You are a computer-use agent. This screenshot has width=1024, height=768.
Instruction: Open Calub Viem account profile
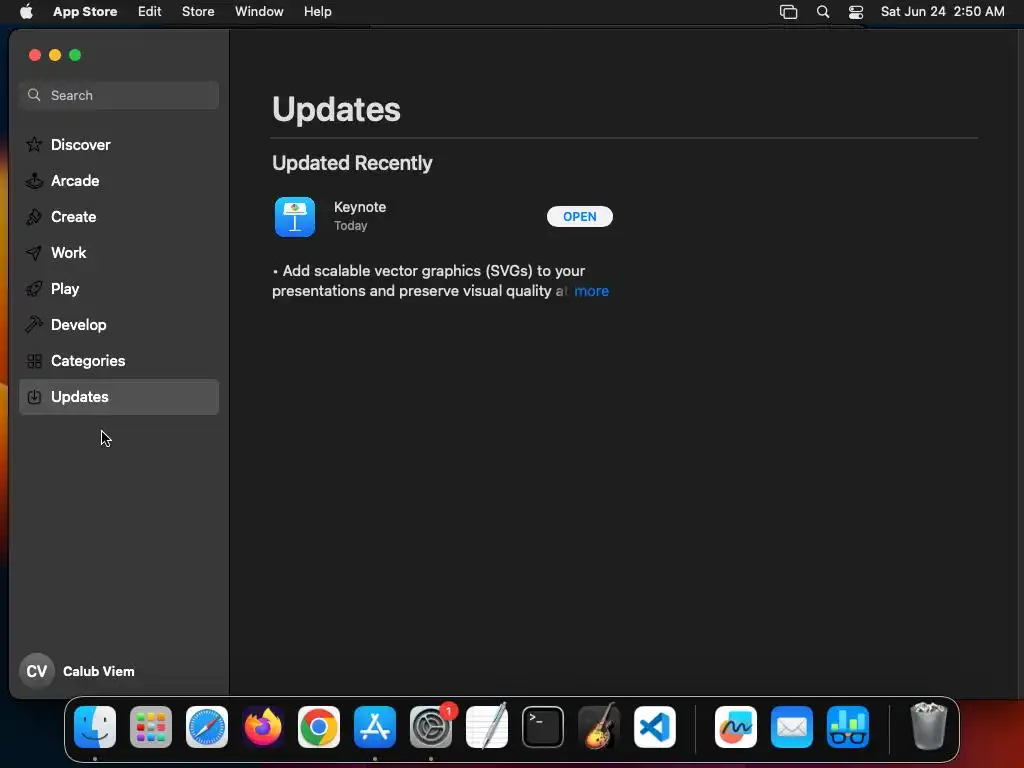pyautogui.click(x=78, y=671)
